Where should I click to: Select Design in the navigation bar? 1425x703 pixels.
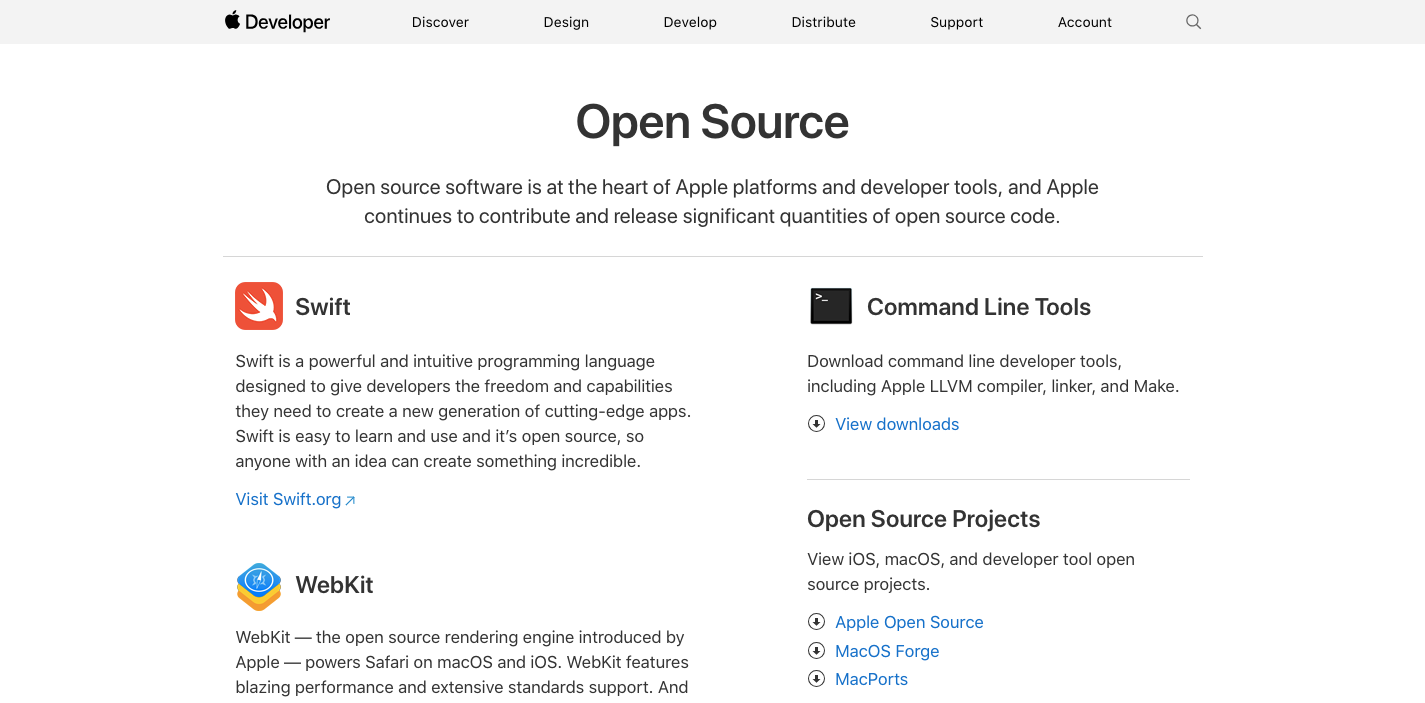566,22
